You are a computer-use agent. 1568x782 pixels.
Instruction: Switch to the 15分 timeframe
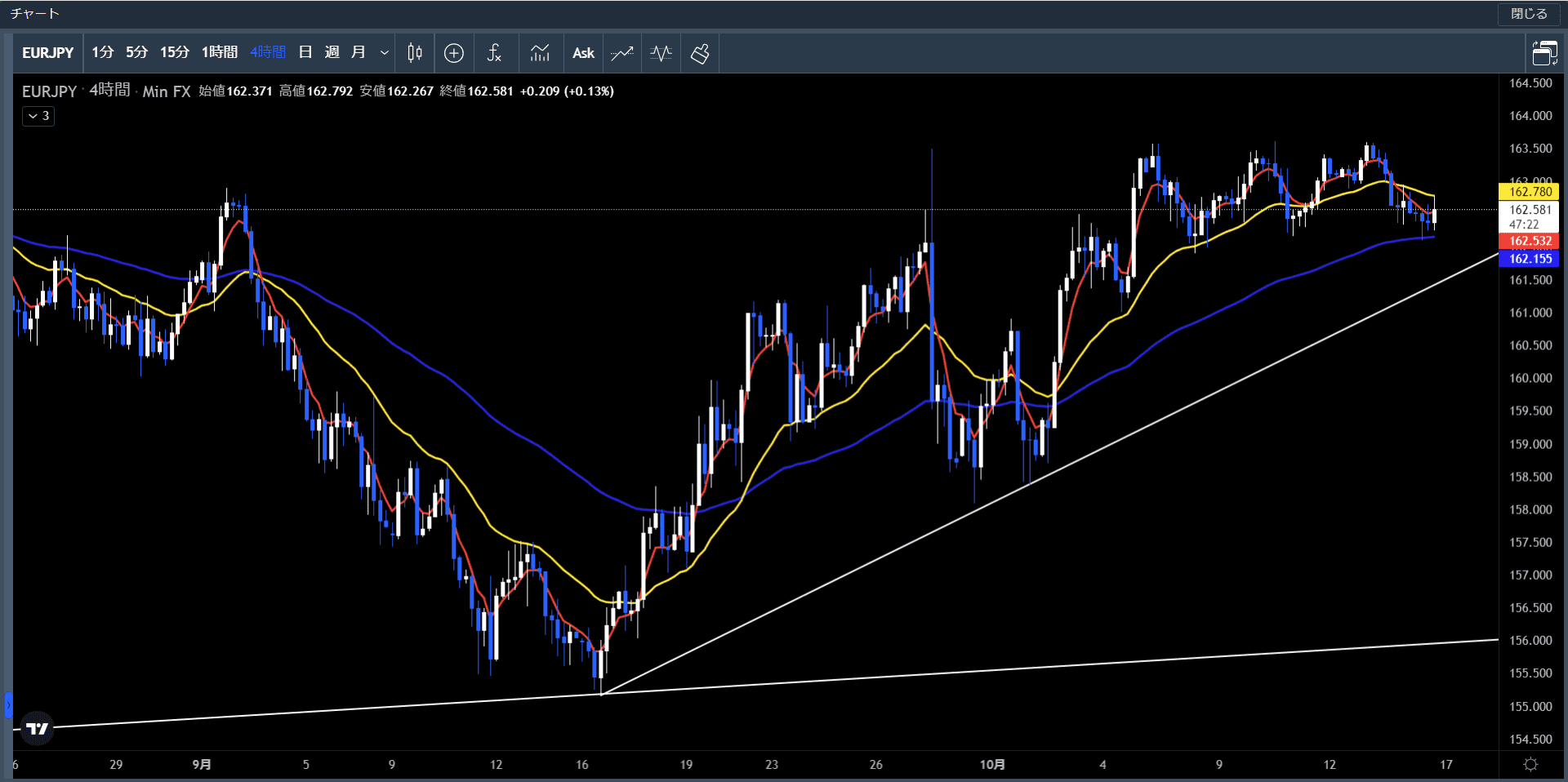click(174, 53)
